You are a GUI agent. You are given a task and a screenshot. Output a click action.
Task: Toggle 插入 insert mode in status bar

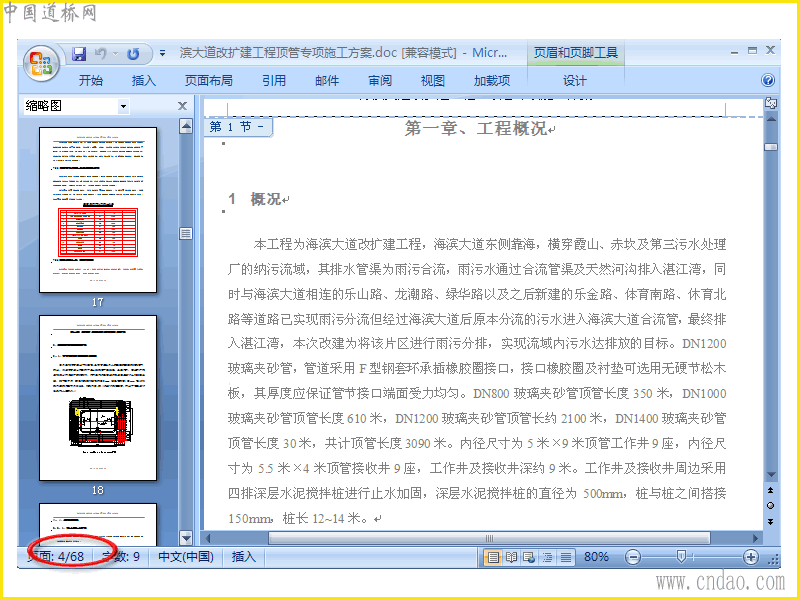point(243,556)
